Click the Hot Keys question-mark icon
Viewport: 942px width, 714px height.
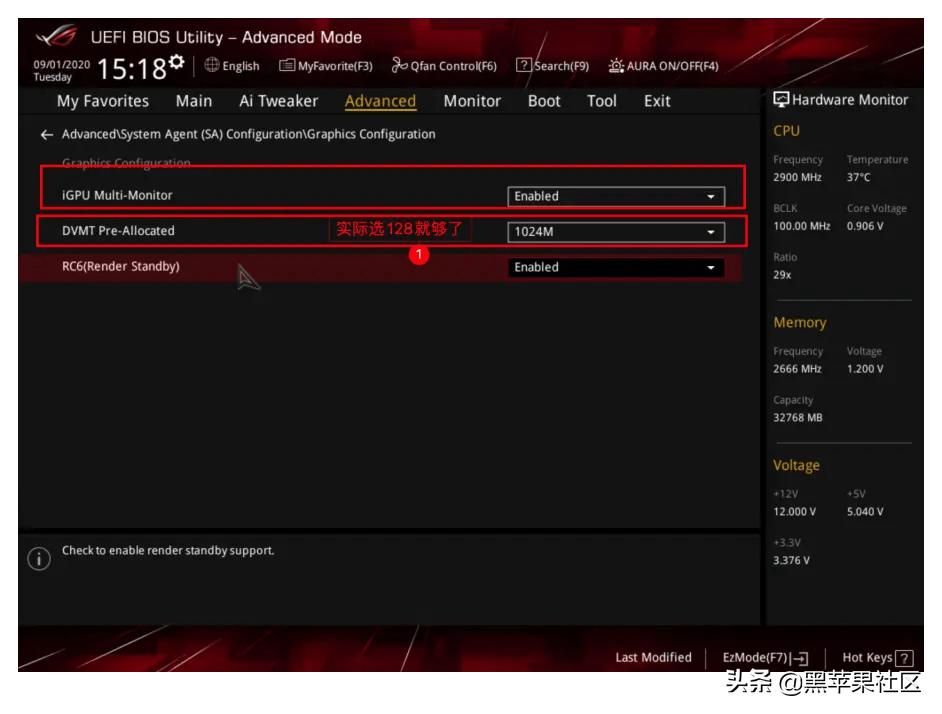pyautogui.click(x=904, y=659)
